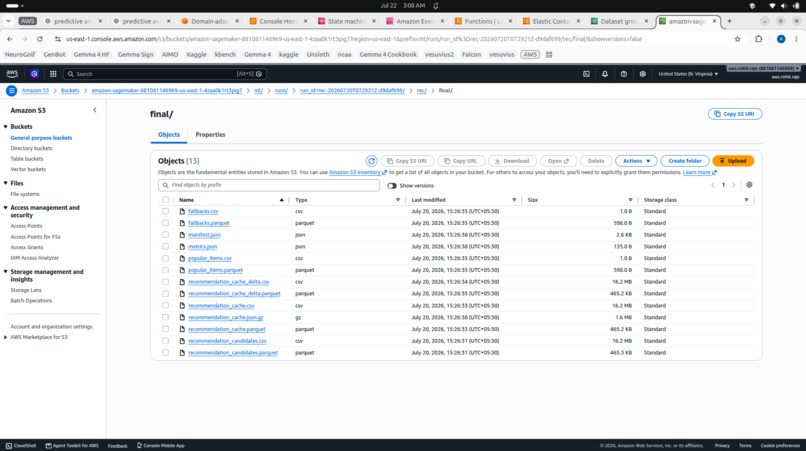
Task: Open Console Mobile App link in footer
Action: (x=160, y=445)
